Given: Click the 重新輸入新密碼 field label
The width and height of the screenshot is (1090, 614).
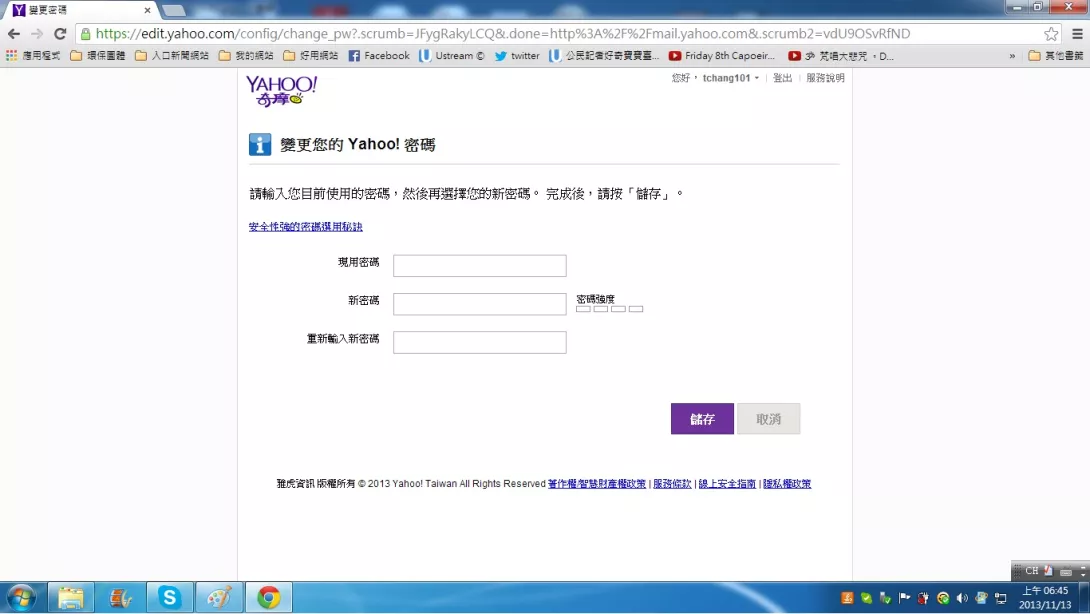Looking at the screenshot, I should 343,339.
